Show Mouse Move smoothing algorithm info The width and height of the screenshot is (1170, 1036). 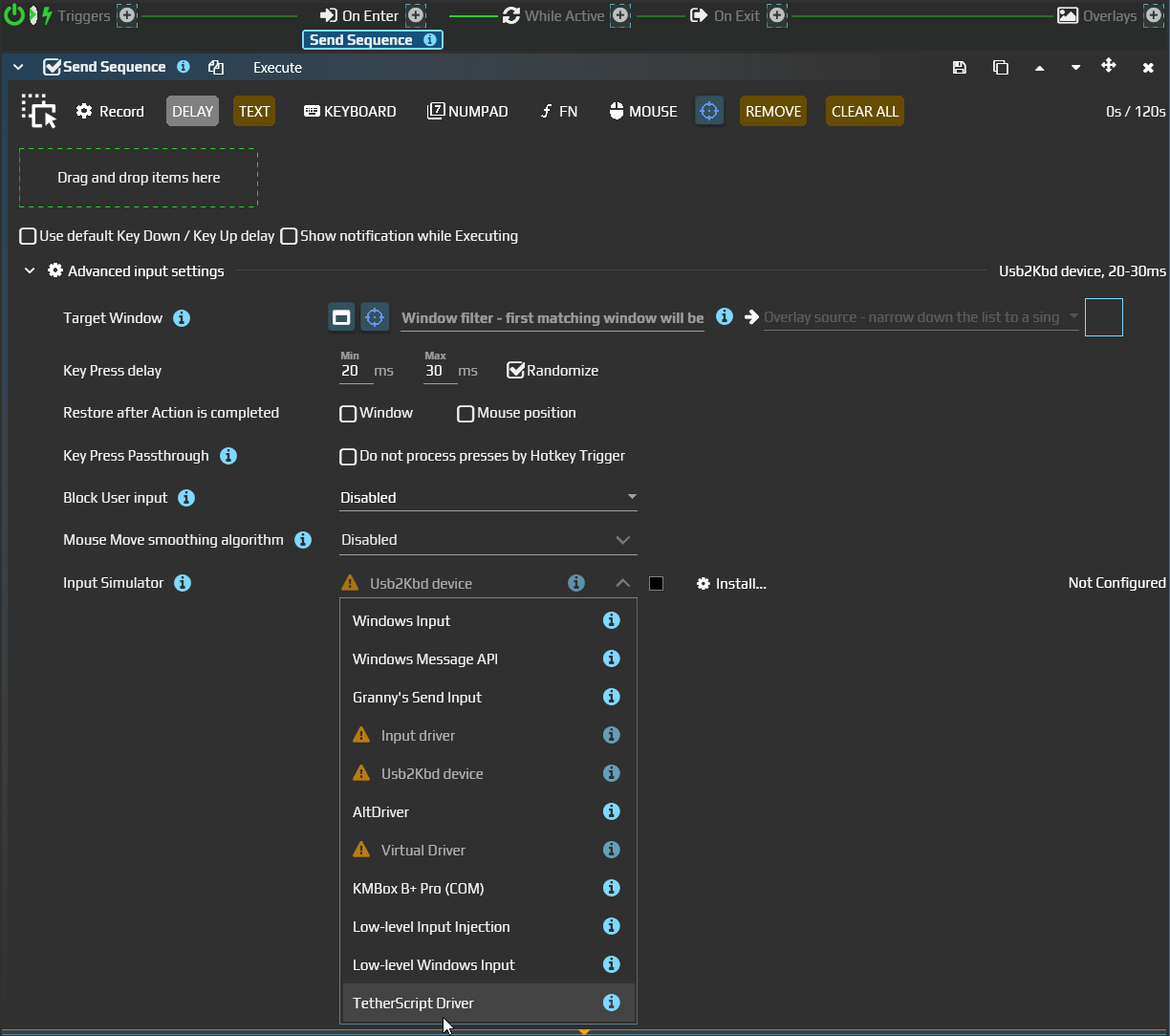tap(303, 540)
